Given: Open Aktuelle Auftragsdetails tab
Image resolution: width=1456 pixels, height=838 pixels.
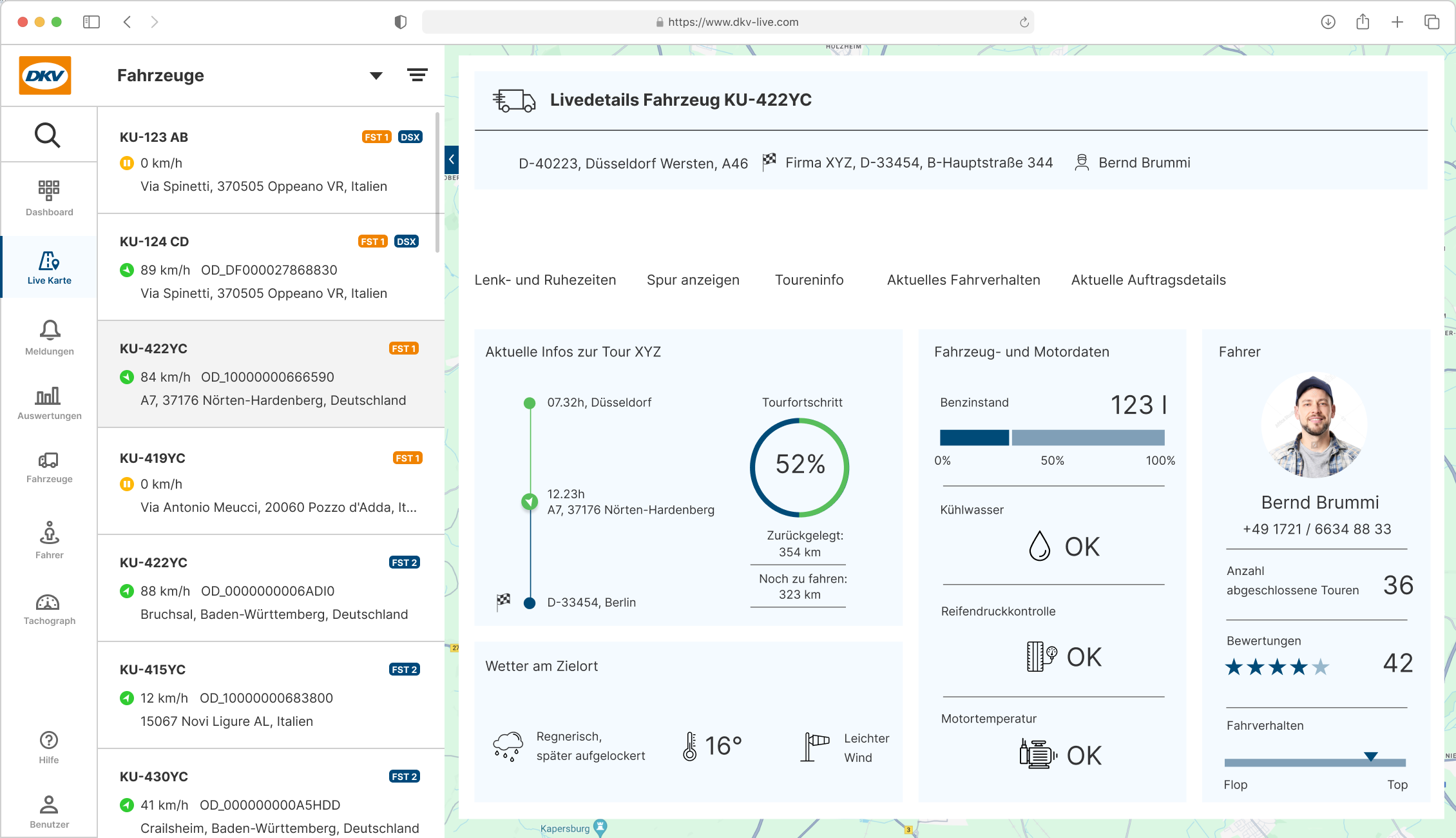Looking at the screenshot, I should click(1149, 280).
